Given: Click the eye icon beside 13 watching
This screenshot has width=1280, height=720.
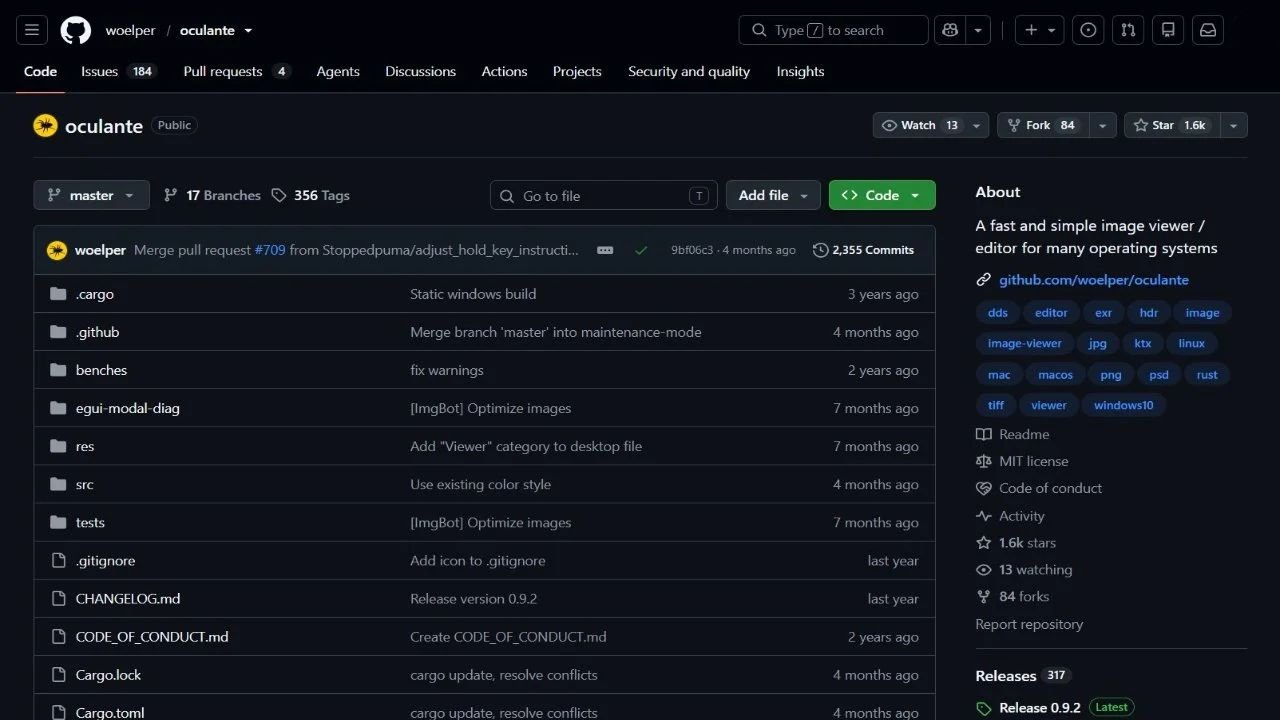Looking at the screenshot, I should click(x=983, y=570).
